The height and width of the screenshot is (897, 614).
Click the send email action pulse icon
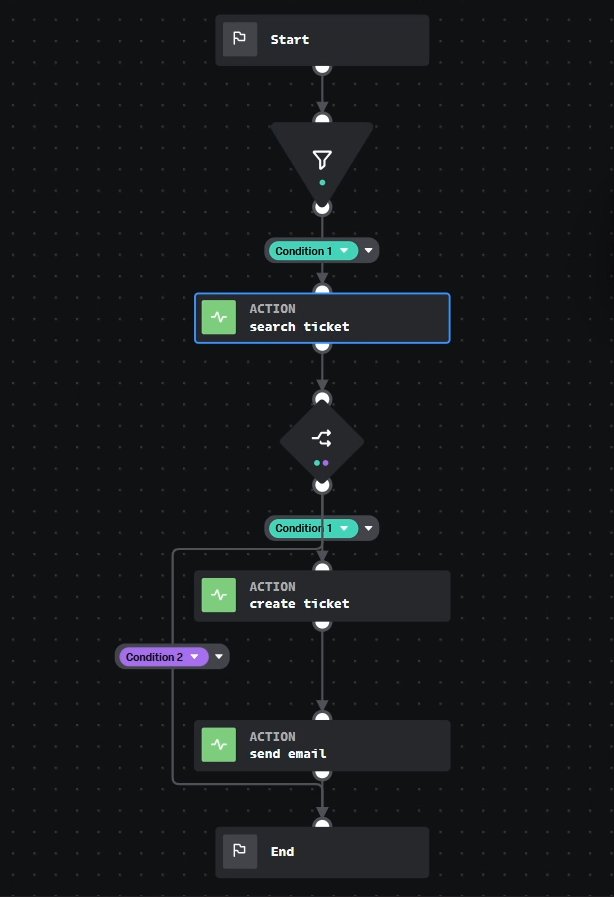pos(219,745)
